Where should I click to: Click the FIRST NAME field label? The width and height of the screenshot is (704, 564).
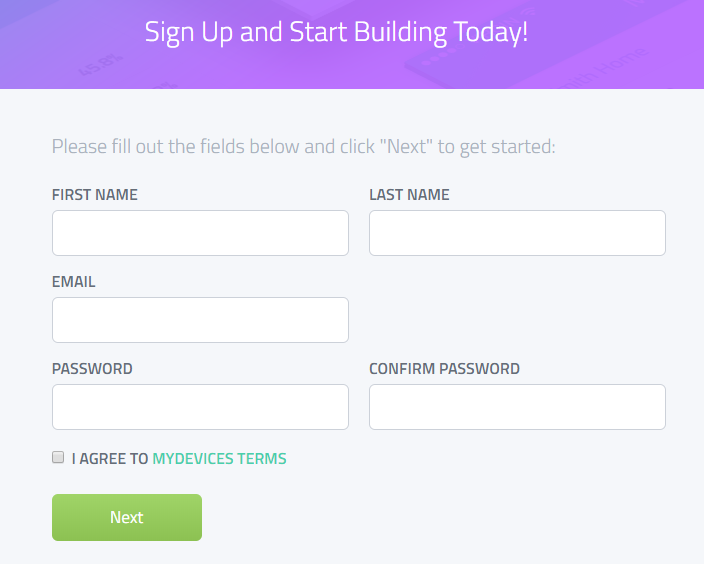coord(95,195)
